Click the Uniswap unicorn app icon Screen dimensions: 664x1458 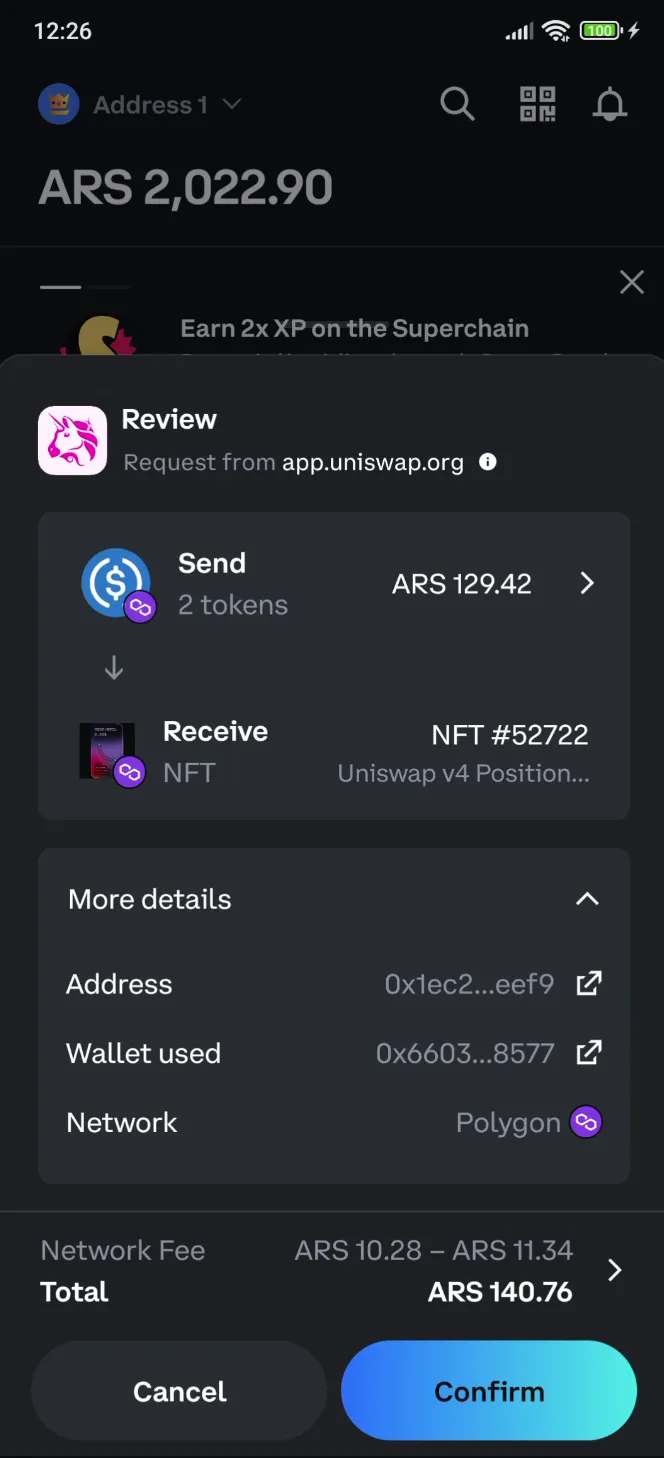(x=72, y=440)
